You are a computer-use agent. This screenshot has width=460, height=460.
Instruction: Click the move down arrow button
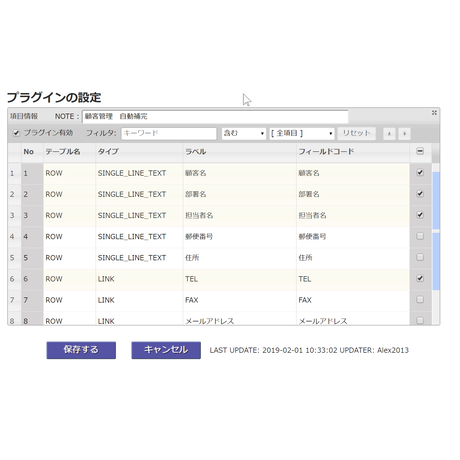[404, 134]
